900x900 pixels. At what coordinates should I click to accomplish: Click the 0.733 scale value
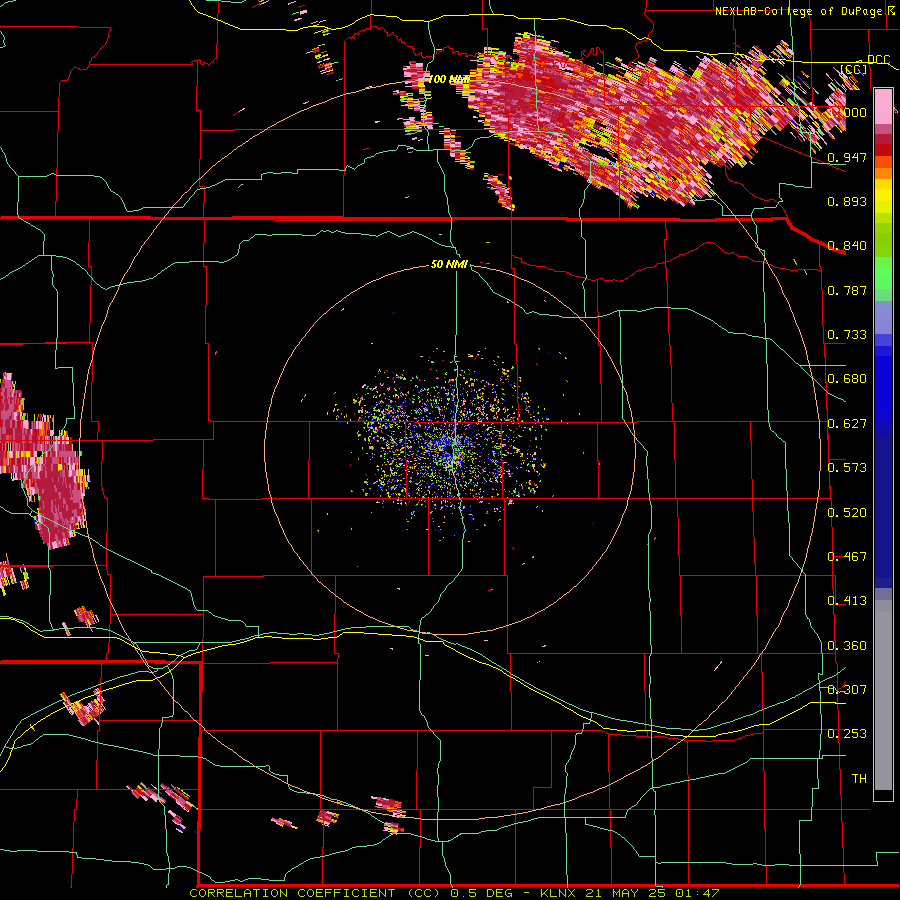[847, 334]
